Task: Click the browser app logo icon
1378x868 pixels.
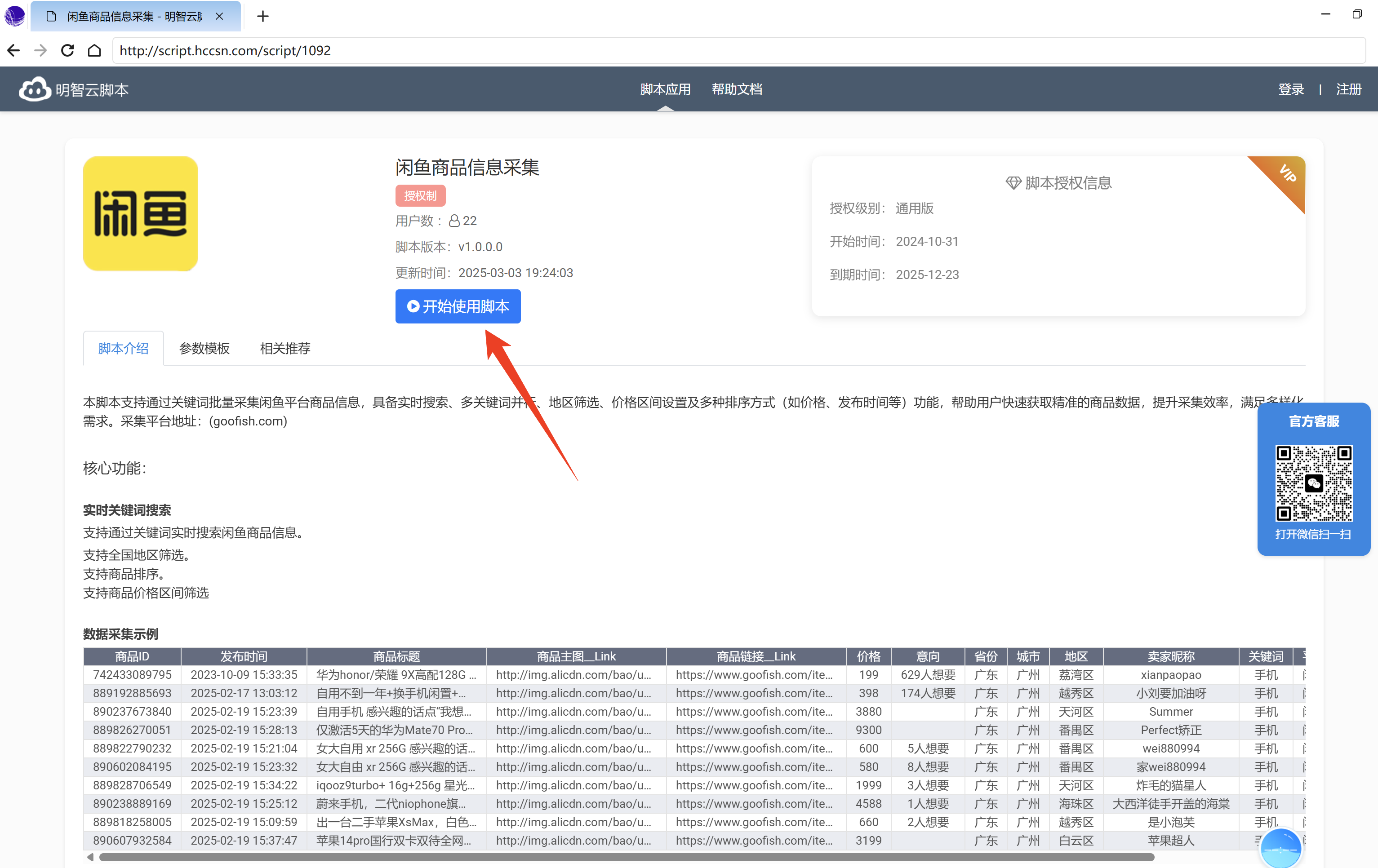Action: coord(14,16)
